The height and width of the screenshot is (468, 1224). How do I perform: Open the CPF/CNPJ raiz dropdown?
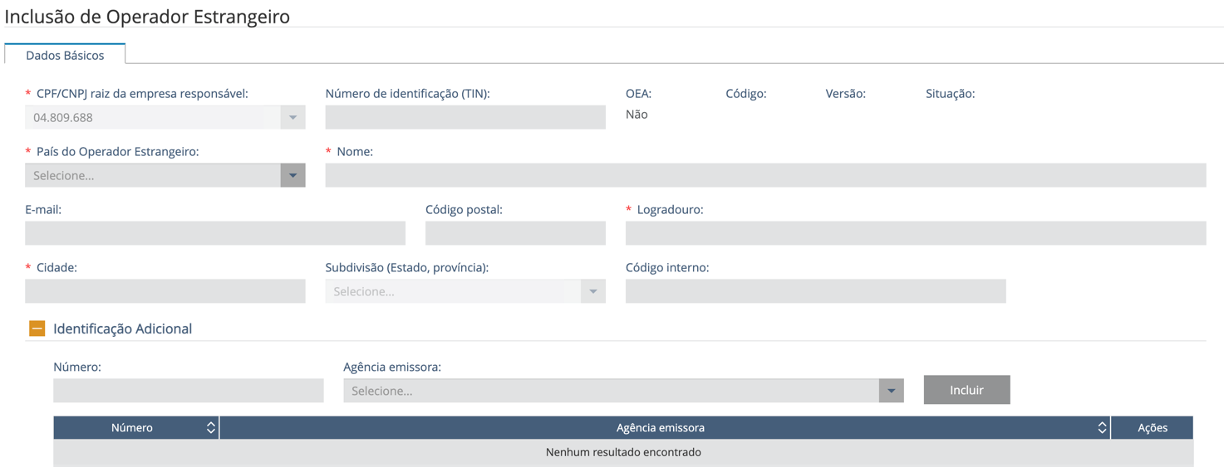292,117
